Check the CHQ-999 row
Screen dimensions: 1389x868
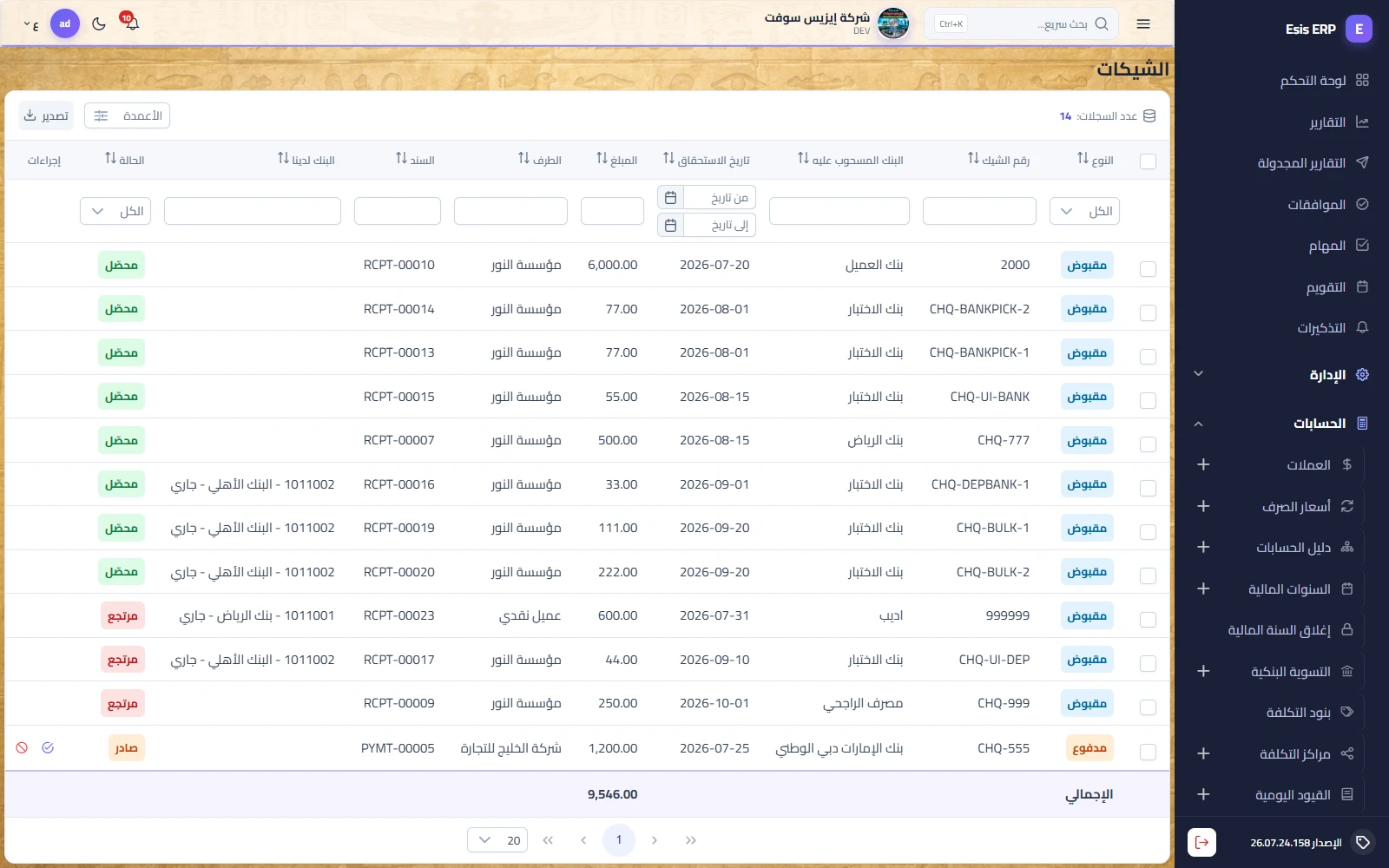pyautogui.click(x=1148, y=707)
